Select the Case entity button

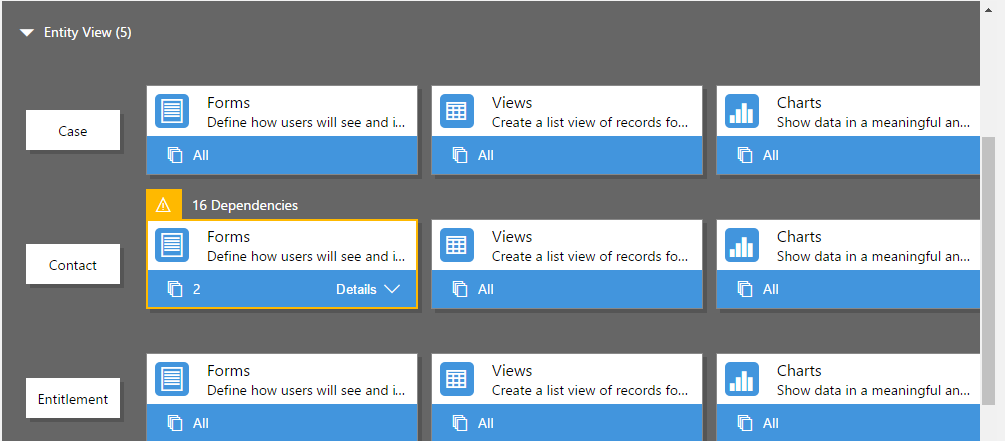pos(73,131)
